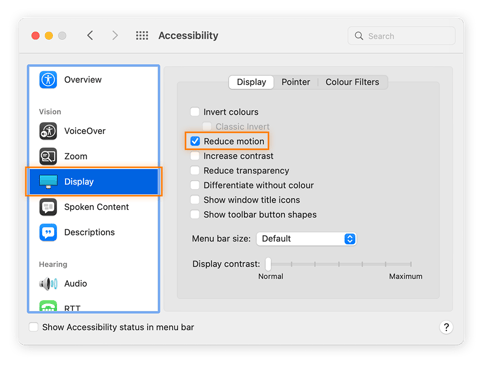Set Display contrast to Maximum tick

pyautogui.click(x=411, y=264)
